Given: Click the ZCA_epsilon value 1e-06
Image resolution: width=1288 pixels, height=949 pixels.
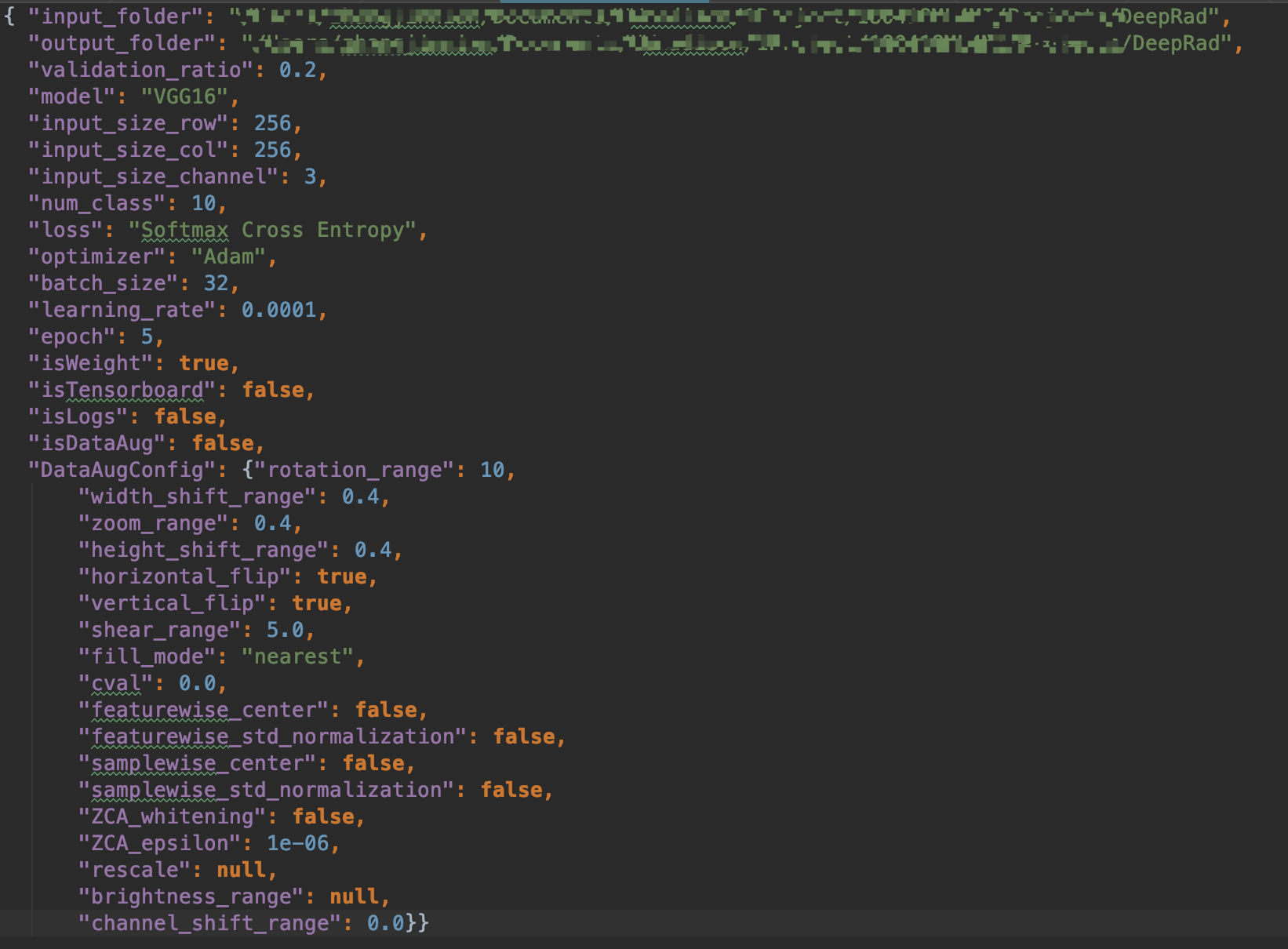Looking at the screenshot, I should pyautogui.click(x=297, y=843).
